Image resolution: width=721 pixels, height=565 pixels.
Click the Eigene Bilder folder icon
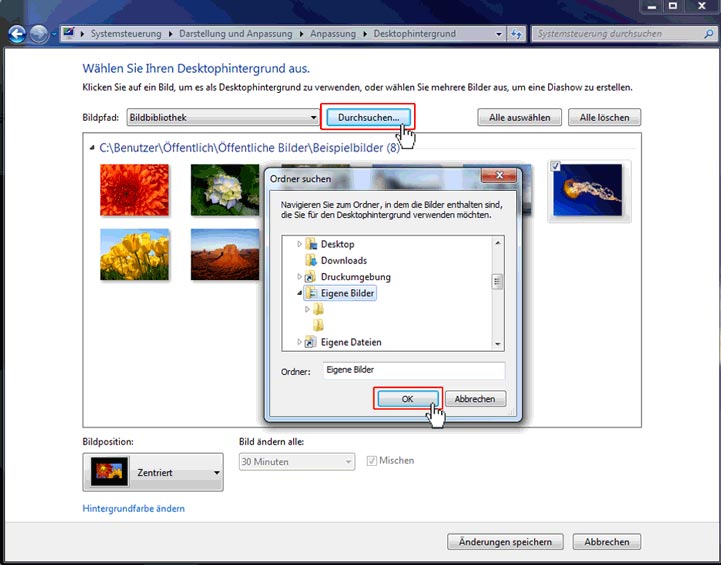[311, 293]
